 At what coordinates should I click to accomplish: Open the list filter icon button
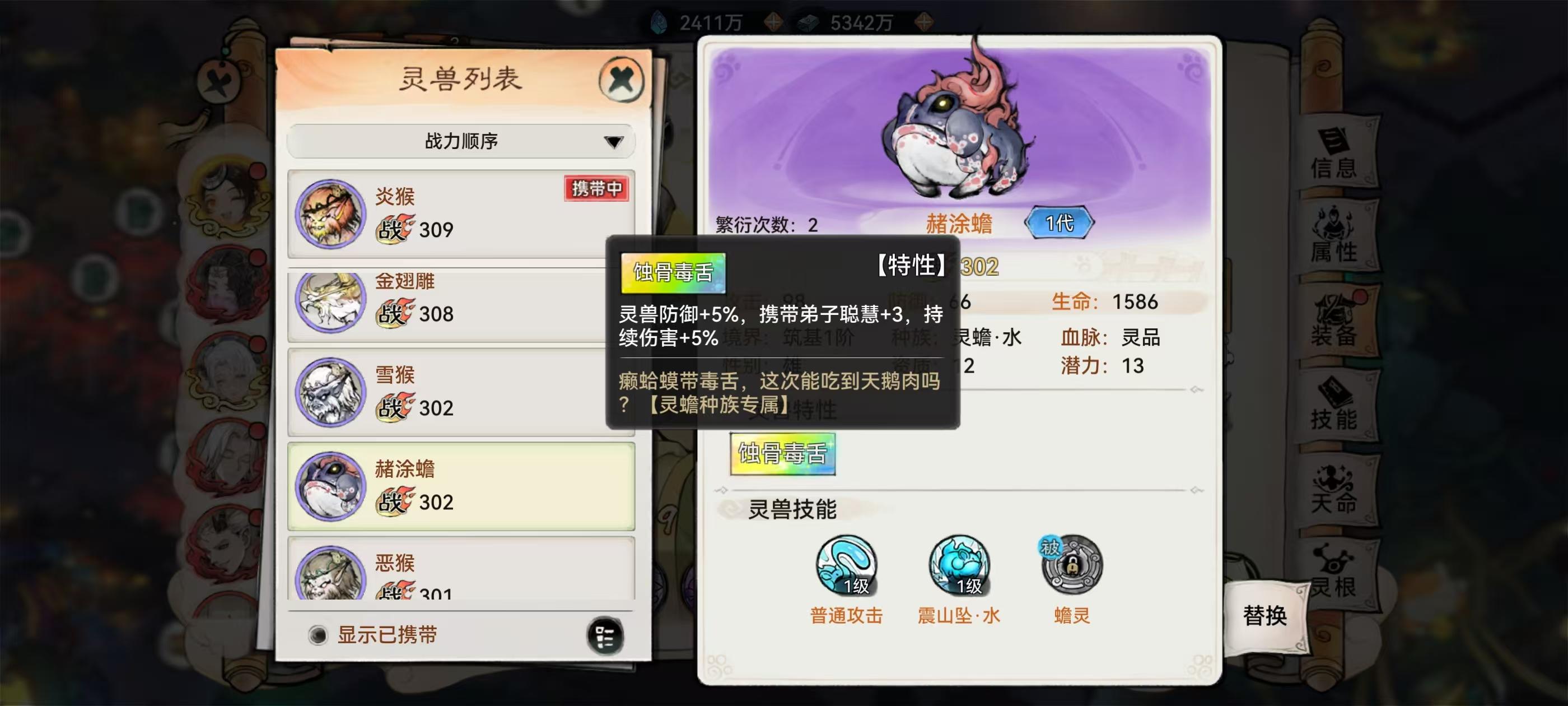coord(605,635)
